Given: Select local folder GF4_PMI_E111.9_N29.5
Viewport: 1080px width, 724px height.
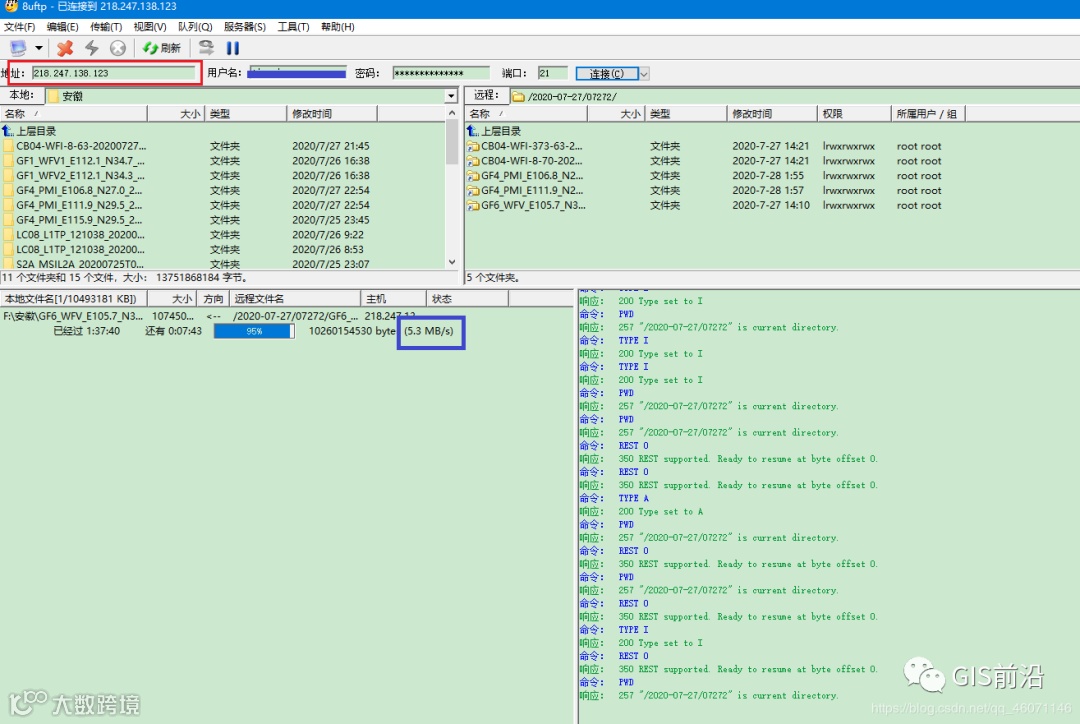Looking at the screenshot, I should pyautogui.click(x=222, y=205).
